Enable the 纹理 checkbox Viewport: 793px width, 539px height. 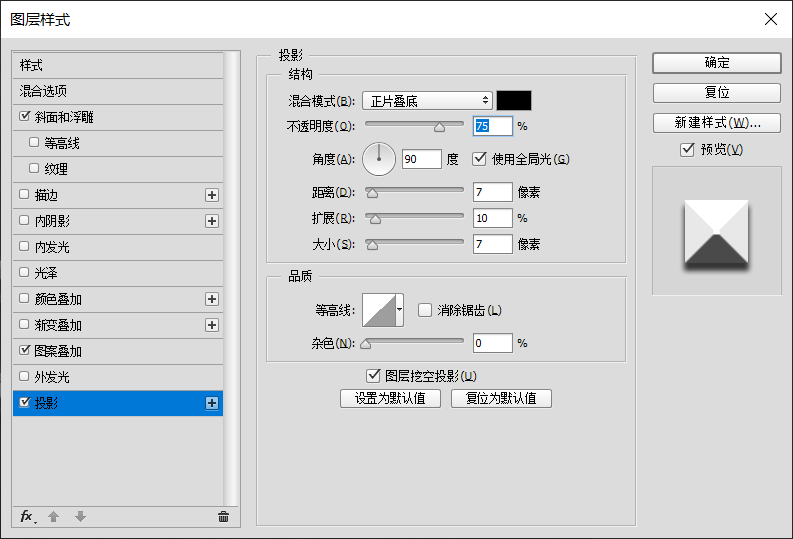[34, 168]
